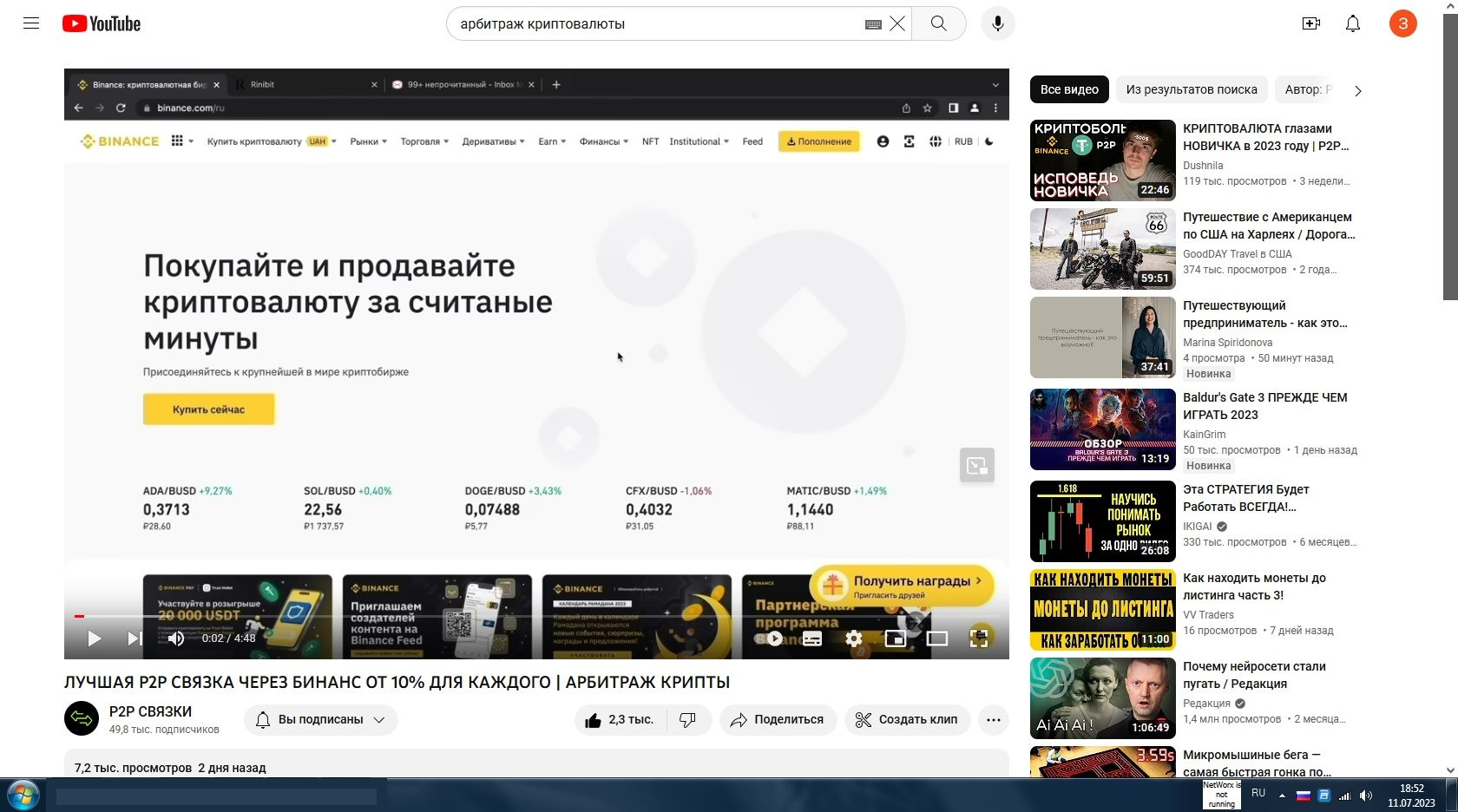Open more actions three-dot menu
Image resolution: width=1458 pixels, height=812 pixels.
pos(994,720)
